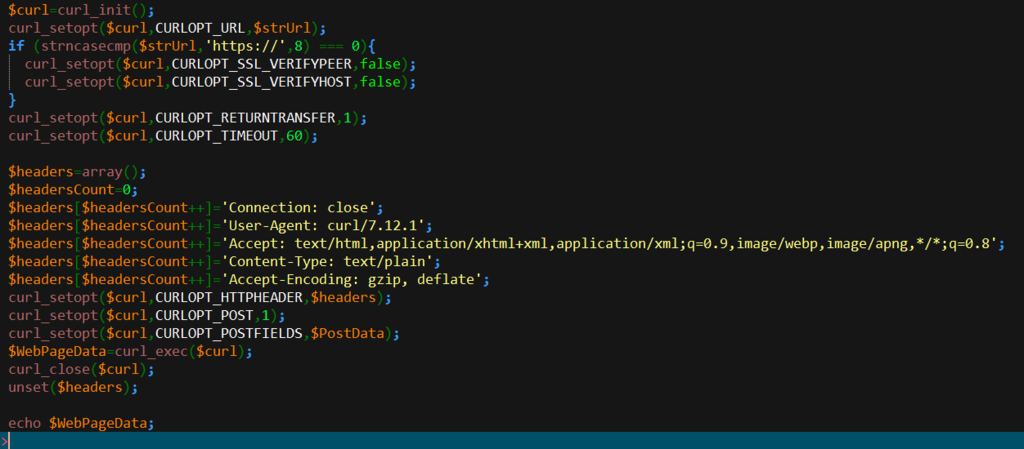The image size is (1024, 449).
Task: Click CURLOPT_SSL_VERIFYPEER constant
Action: (263, 64)
